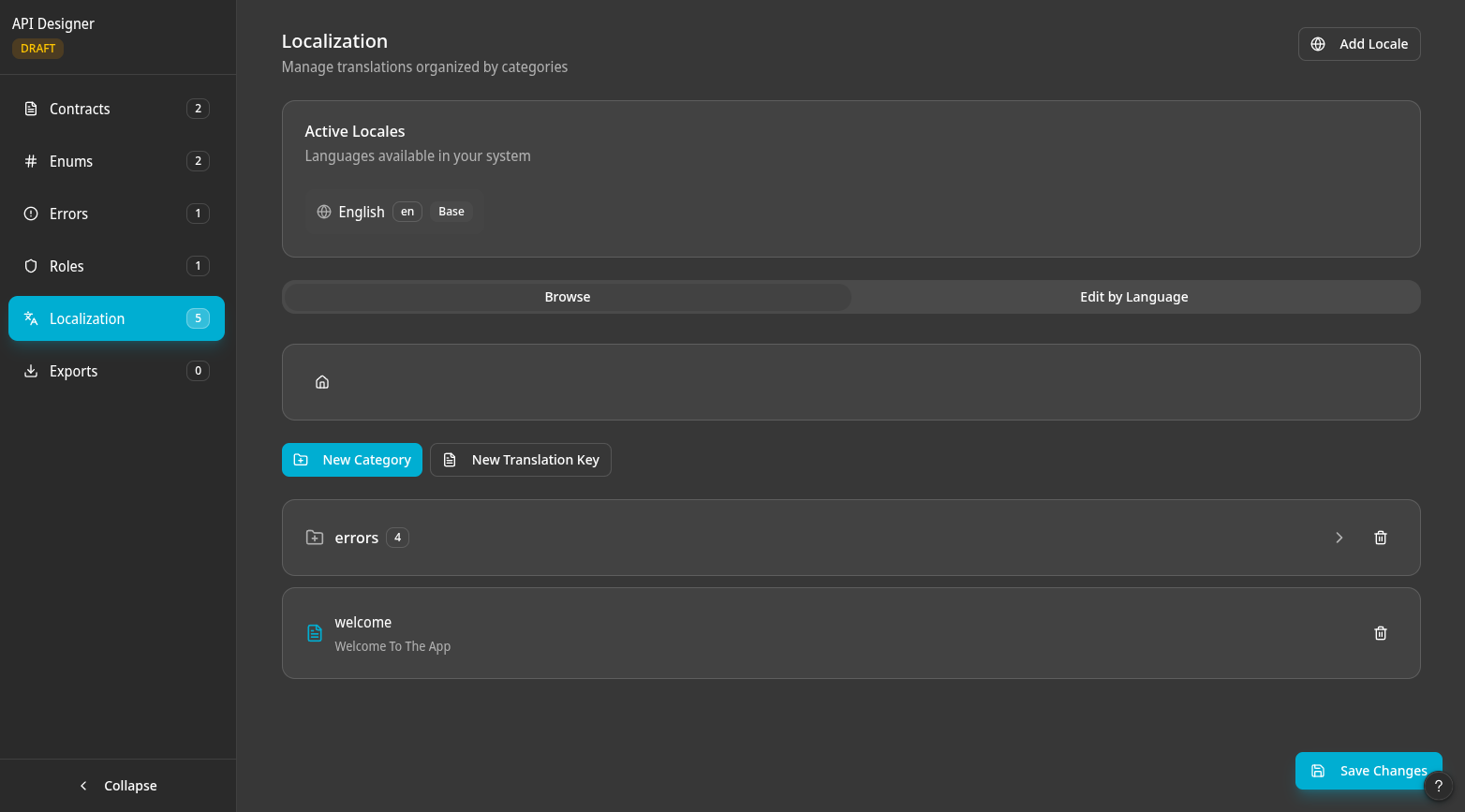Screen dimensions: 1465x812
Task: Click the errors category name
Action: point(357,538)
